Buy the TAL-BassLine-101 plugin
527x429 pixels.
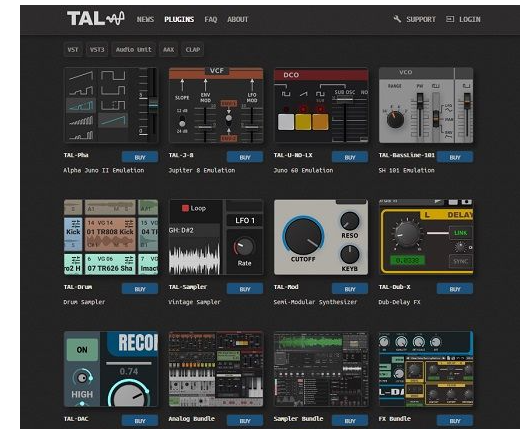[455, 157]
